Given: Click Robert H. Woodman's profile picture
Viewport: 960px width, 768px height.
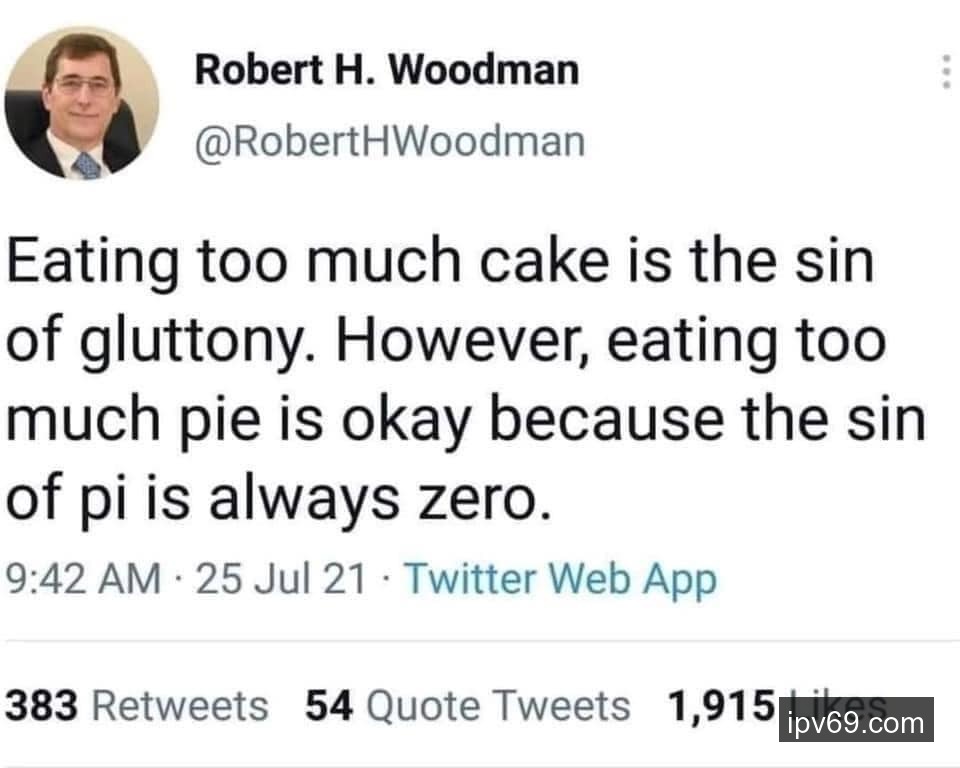Looking at the screenshot, I should point(81,103).
